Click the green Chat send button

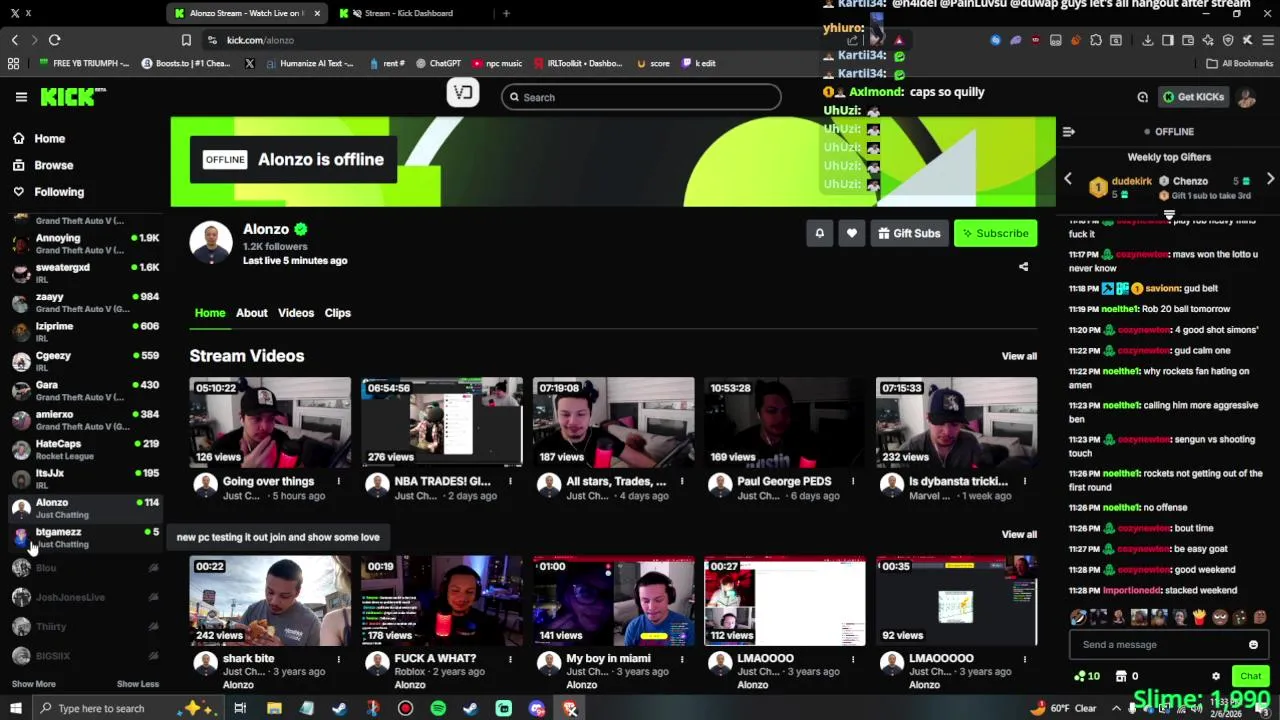[x=1250, y=676]
